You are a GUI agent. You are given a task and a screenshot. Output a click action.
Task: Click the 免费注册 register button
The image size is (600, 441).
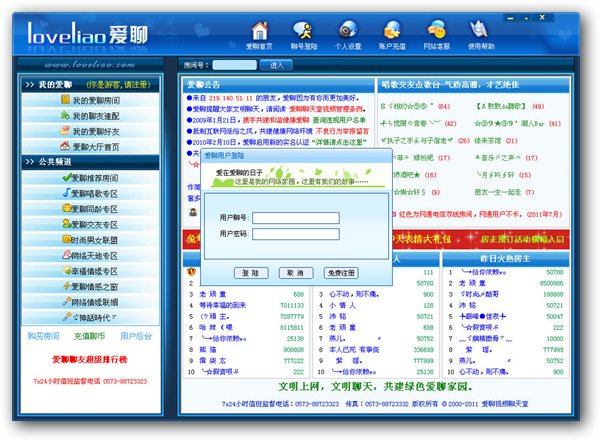(341, 273)
